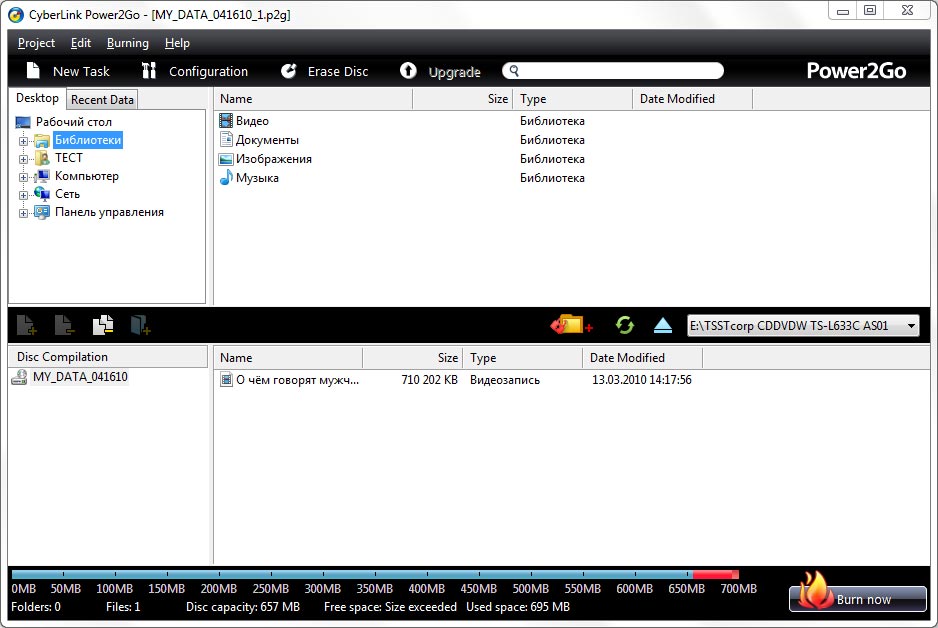Click the New Task label
This screenshot has height=628, width=938.
click(81, 72)
